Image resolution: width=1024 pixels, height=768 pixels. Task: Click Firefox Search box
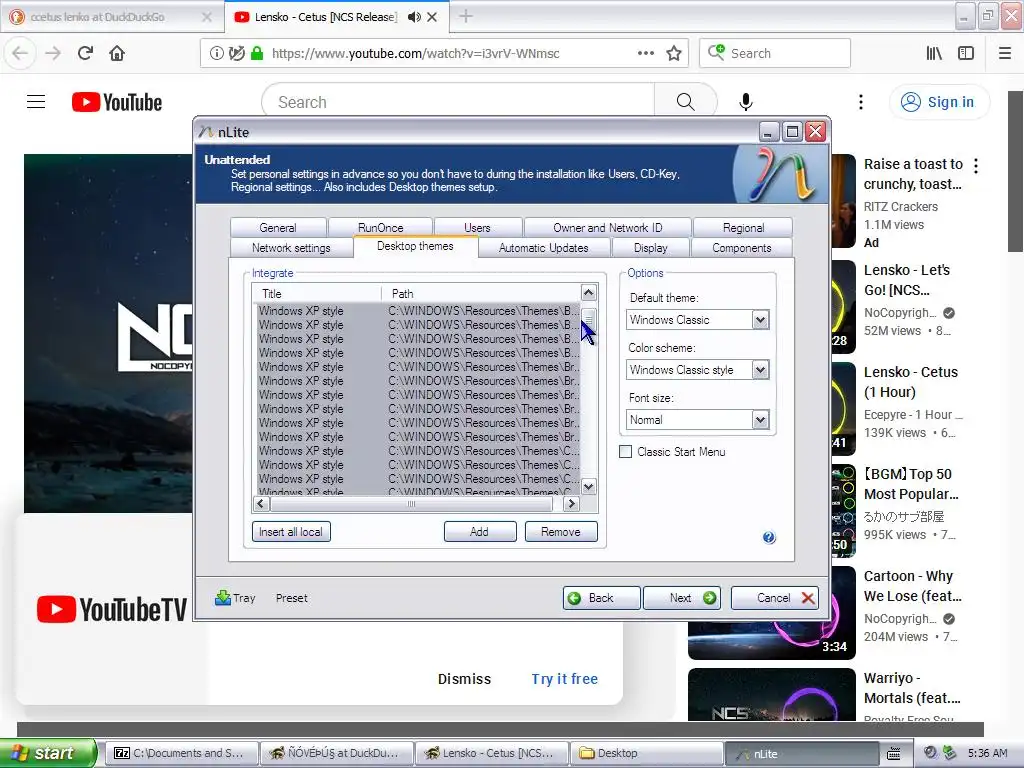[775, 53]
